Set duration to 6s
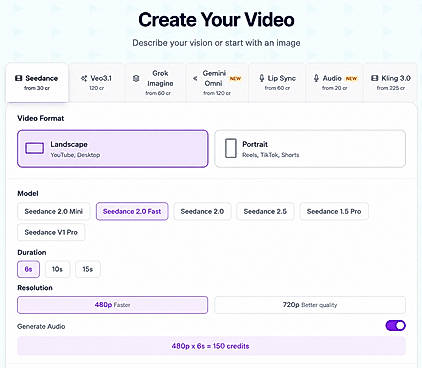The width and height of the screenshot is (422, 368). [28, 269]
